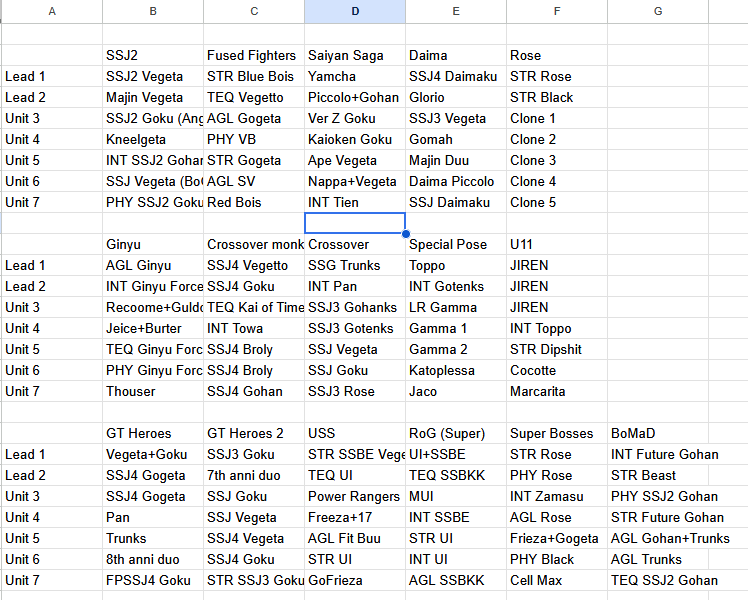This screenshot has width=748, height=600.
Task: Select column D header
Action: (x=355, y=11)
